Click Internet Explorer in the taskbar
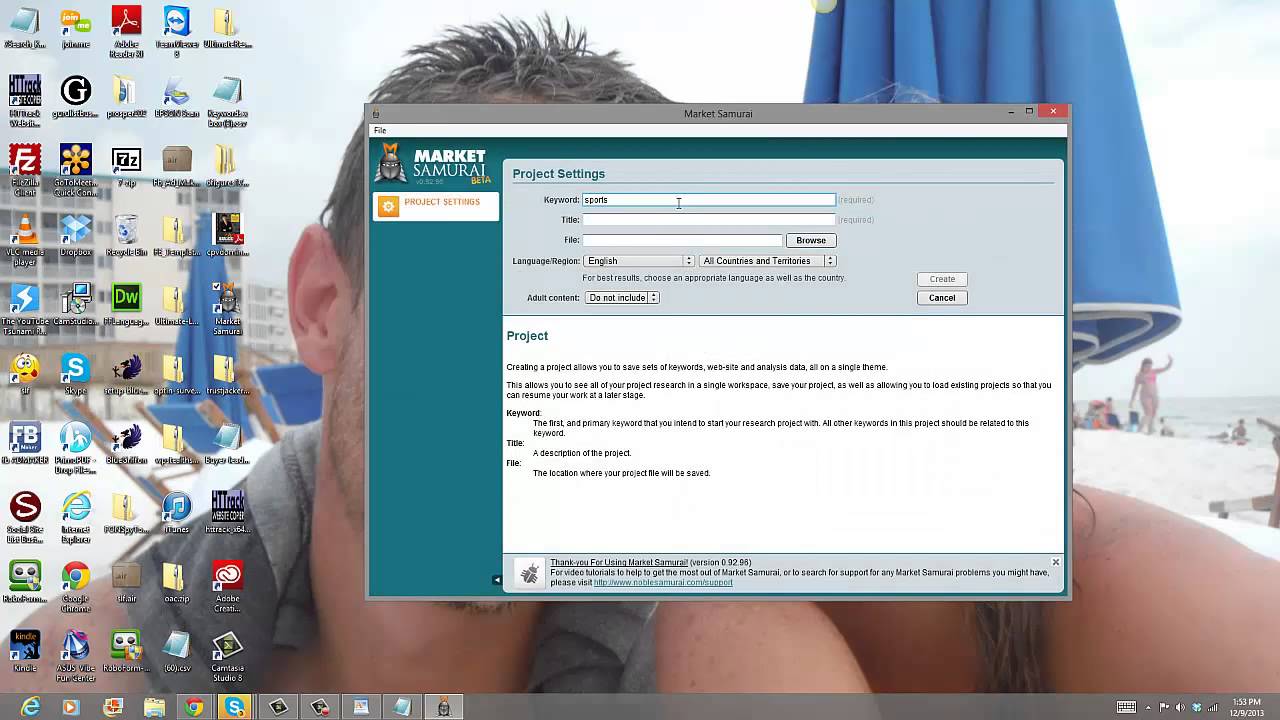Screen dimensions: 1280x720 (x=30, y=707)
